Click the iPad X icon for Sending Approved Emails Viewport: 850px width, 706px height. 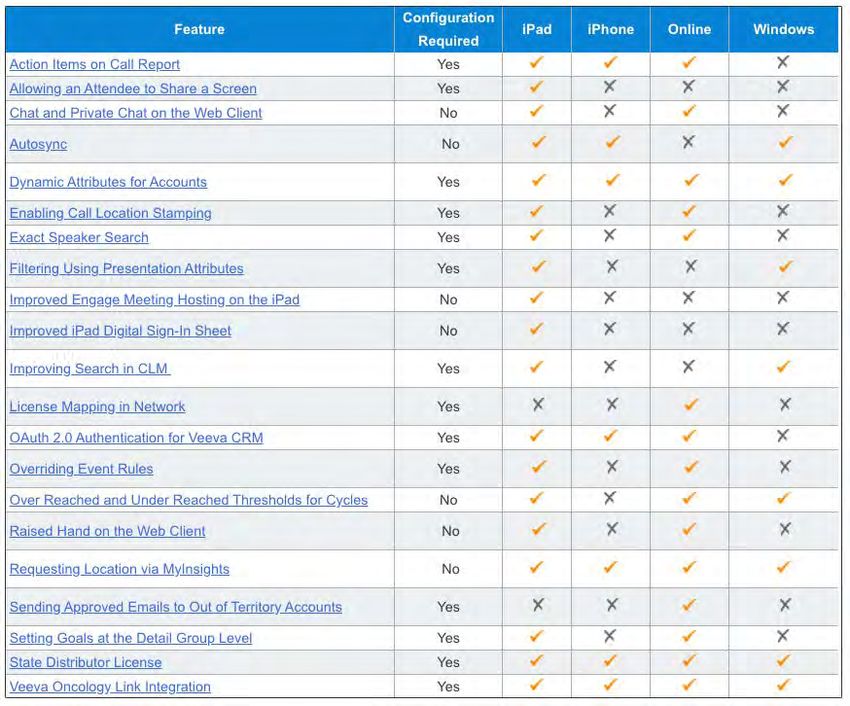[x=538, y=605]
